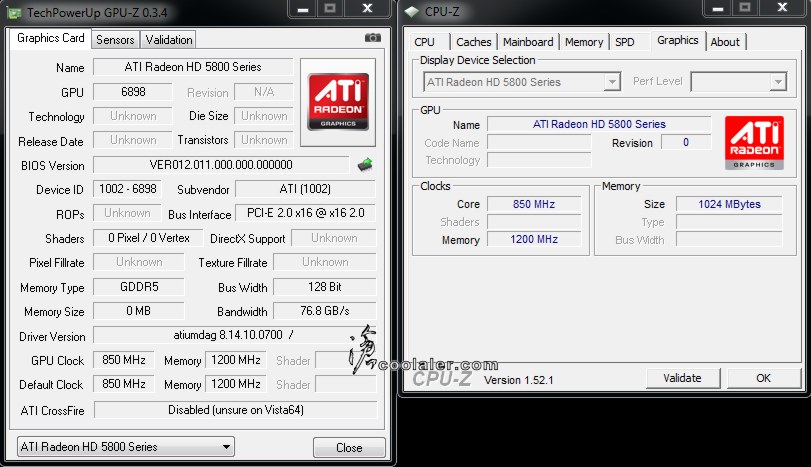Click the Memory Size 0 MB field
This screenshot has height=467, width=811.
pyautogui.click(x=139, y=311)
